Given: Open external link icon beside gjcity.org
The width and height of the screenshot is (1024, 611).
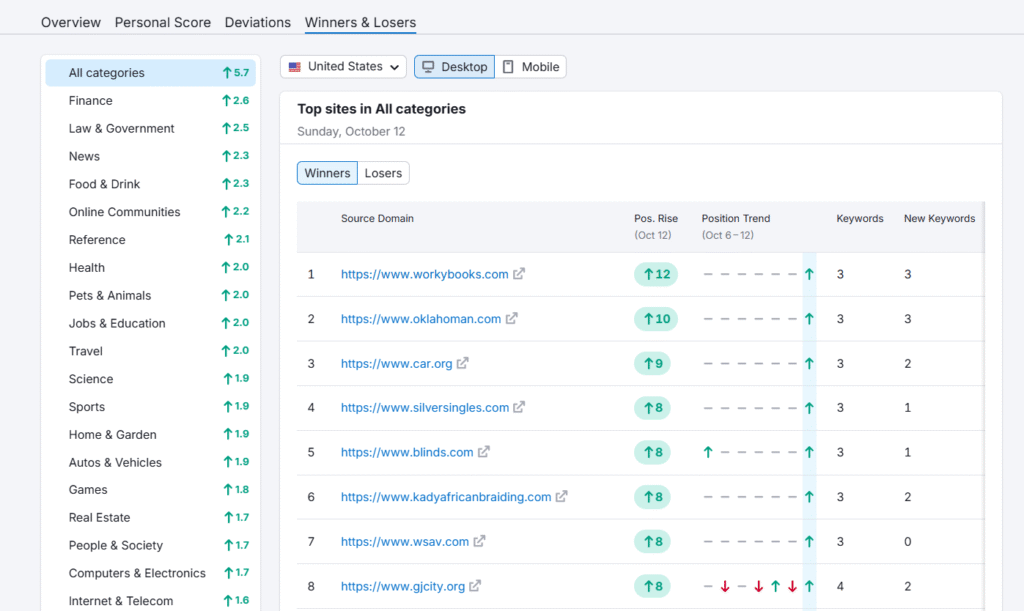Looking at the screenshot, I should [475, 586].
